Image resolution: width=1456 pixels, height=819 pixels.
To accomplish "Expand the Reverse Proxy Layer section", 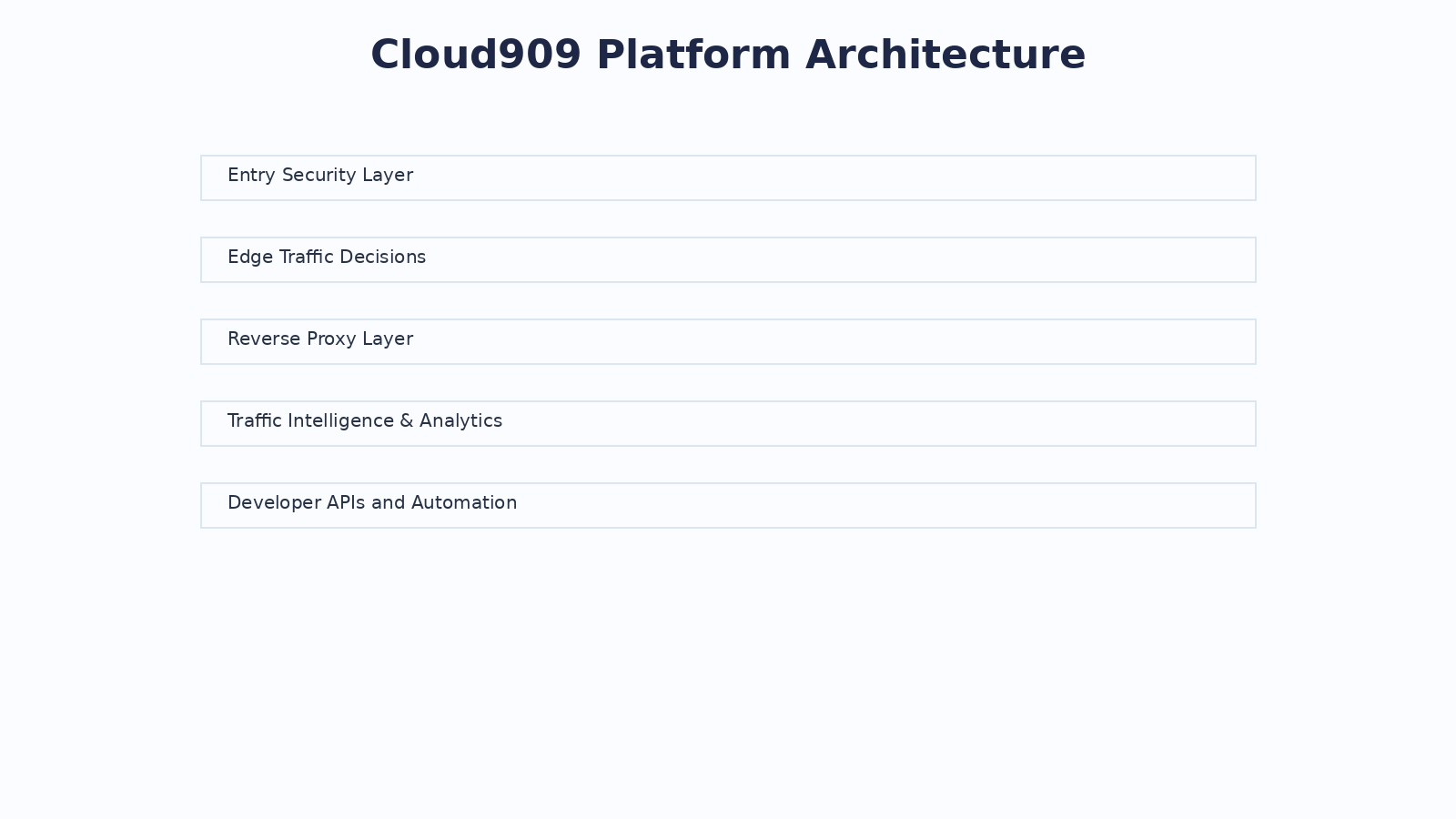I will tap(728, 341).
